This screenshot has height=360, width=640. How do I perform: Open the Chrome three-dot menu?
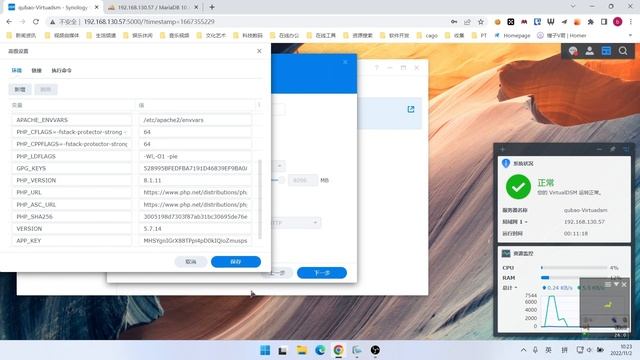pos(631,22)
